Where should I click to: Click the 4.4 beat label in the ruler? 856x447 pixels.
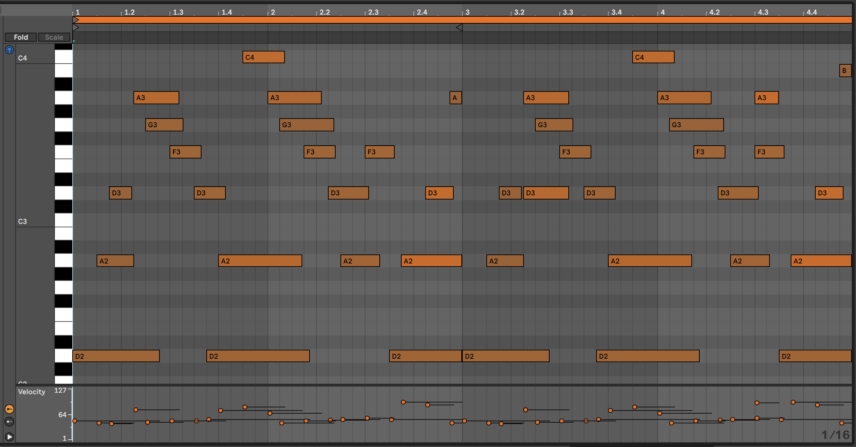[812, 12]
